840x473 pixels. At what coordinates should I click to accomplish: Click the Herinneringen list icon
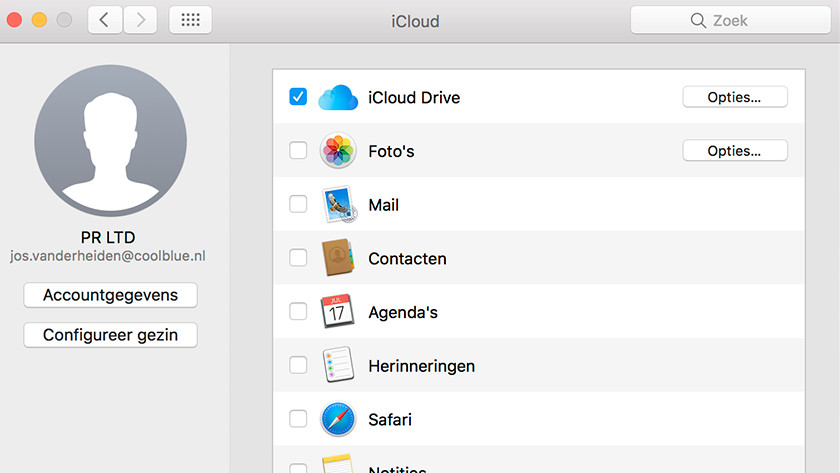[x=339, y=365]
